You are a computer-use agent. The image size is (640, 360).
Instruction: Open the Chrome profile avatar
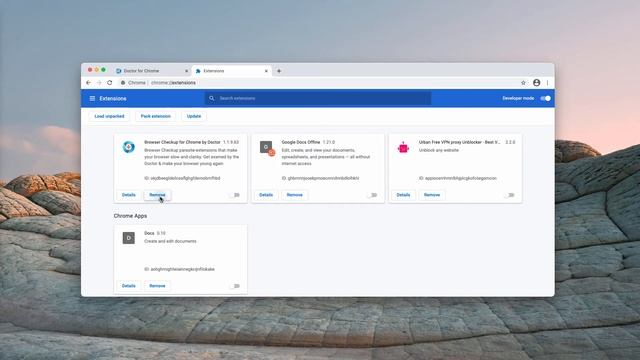tap(536, 83)
